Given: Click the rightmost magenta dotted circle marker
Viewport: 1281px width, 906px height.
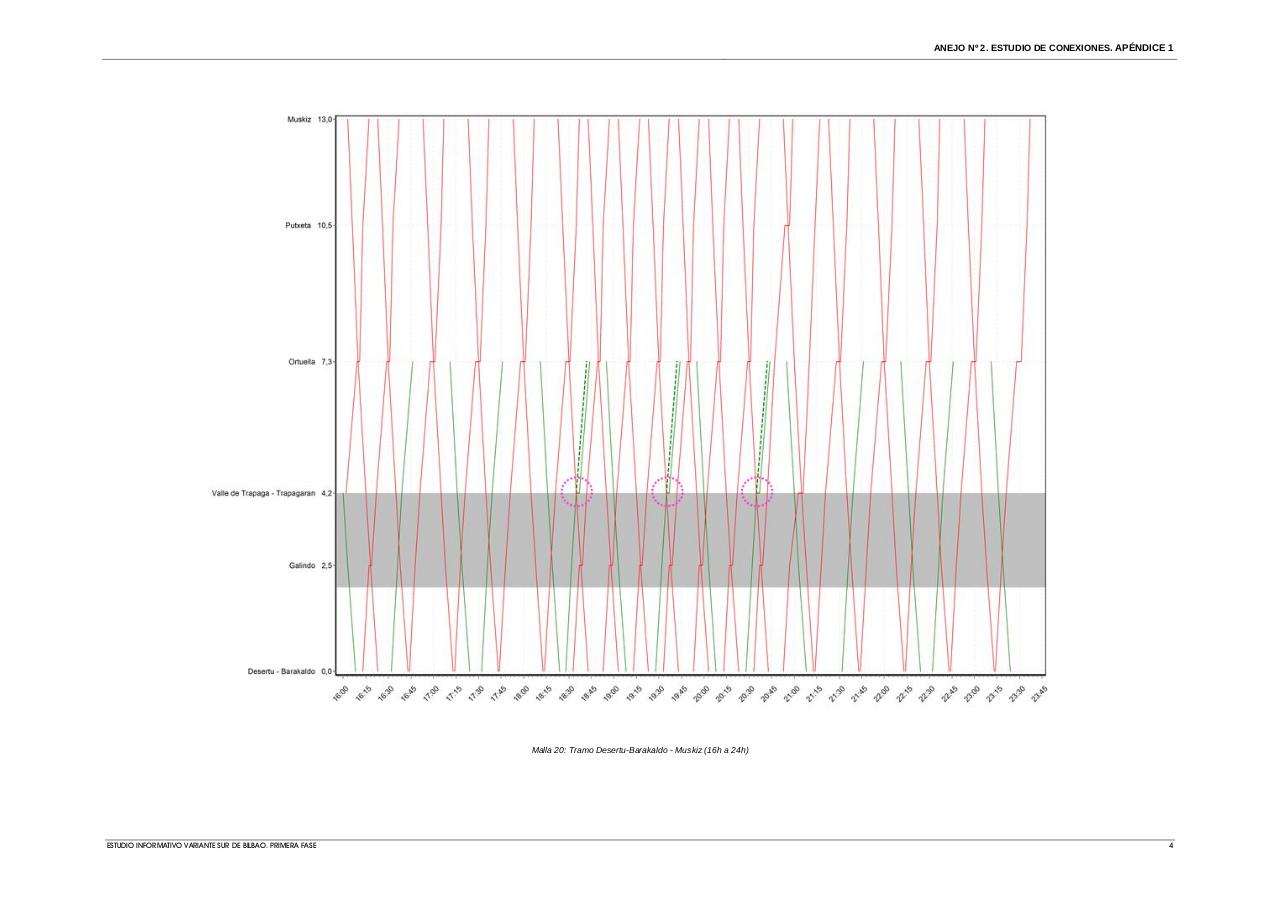Looking at the screenshot, I should [x=757, y=491].
